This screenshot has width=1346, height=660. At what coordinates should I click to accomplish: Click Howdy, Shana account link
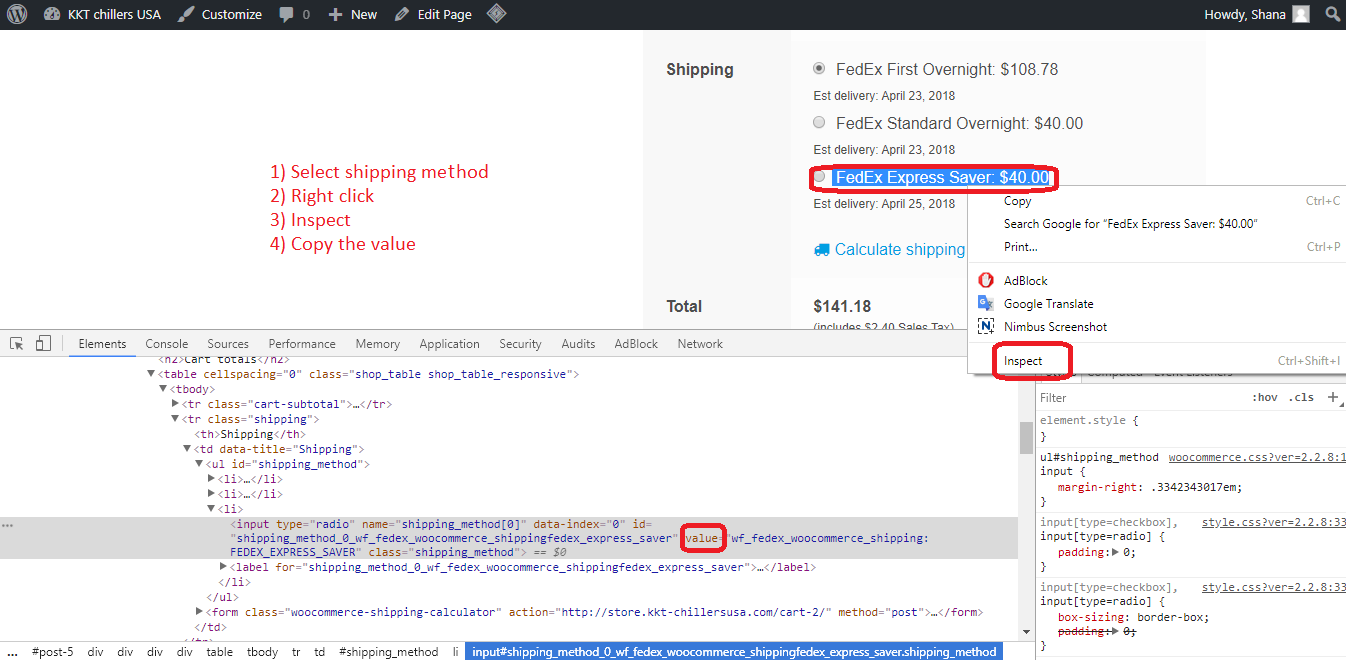click(x=1245, y=15)
